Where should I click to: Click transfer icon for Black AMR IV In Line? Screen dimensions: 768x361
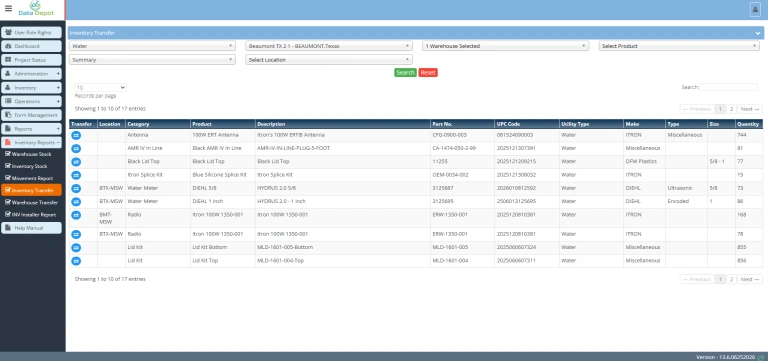(76, 148)
